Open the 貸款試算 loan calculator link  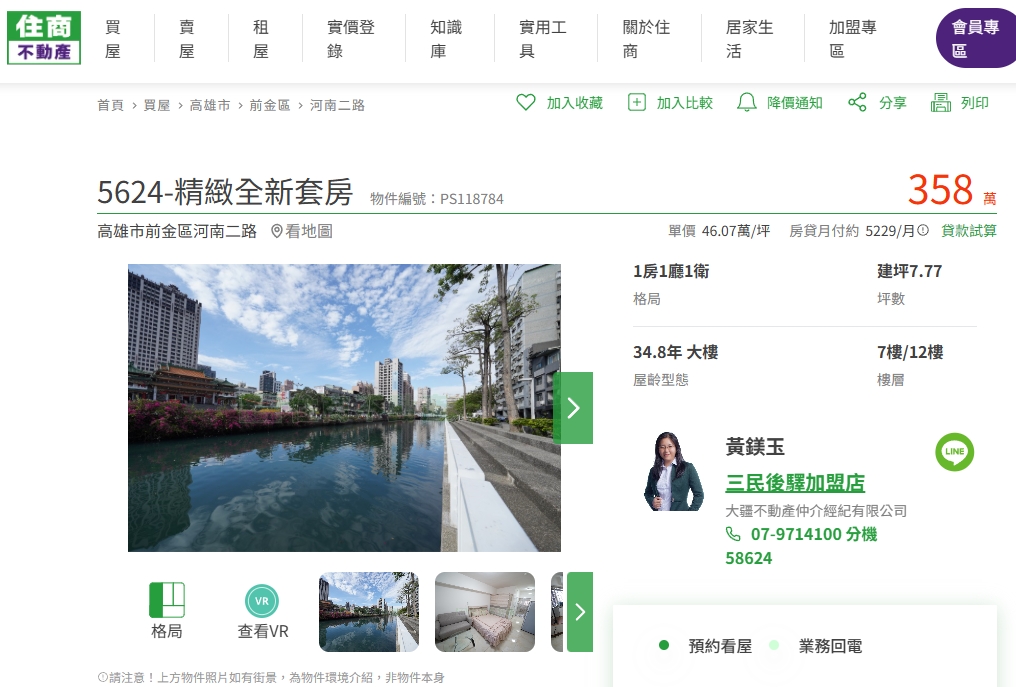pos(968,231)
